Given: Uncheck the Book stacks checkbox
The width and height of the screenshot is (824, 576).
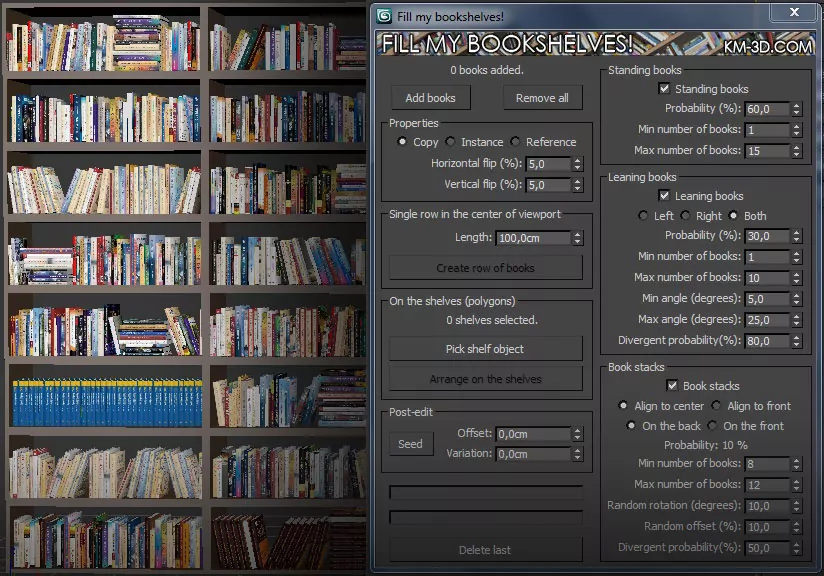Looking at the screenshot, I should (673, 386).
